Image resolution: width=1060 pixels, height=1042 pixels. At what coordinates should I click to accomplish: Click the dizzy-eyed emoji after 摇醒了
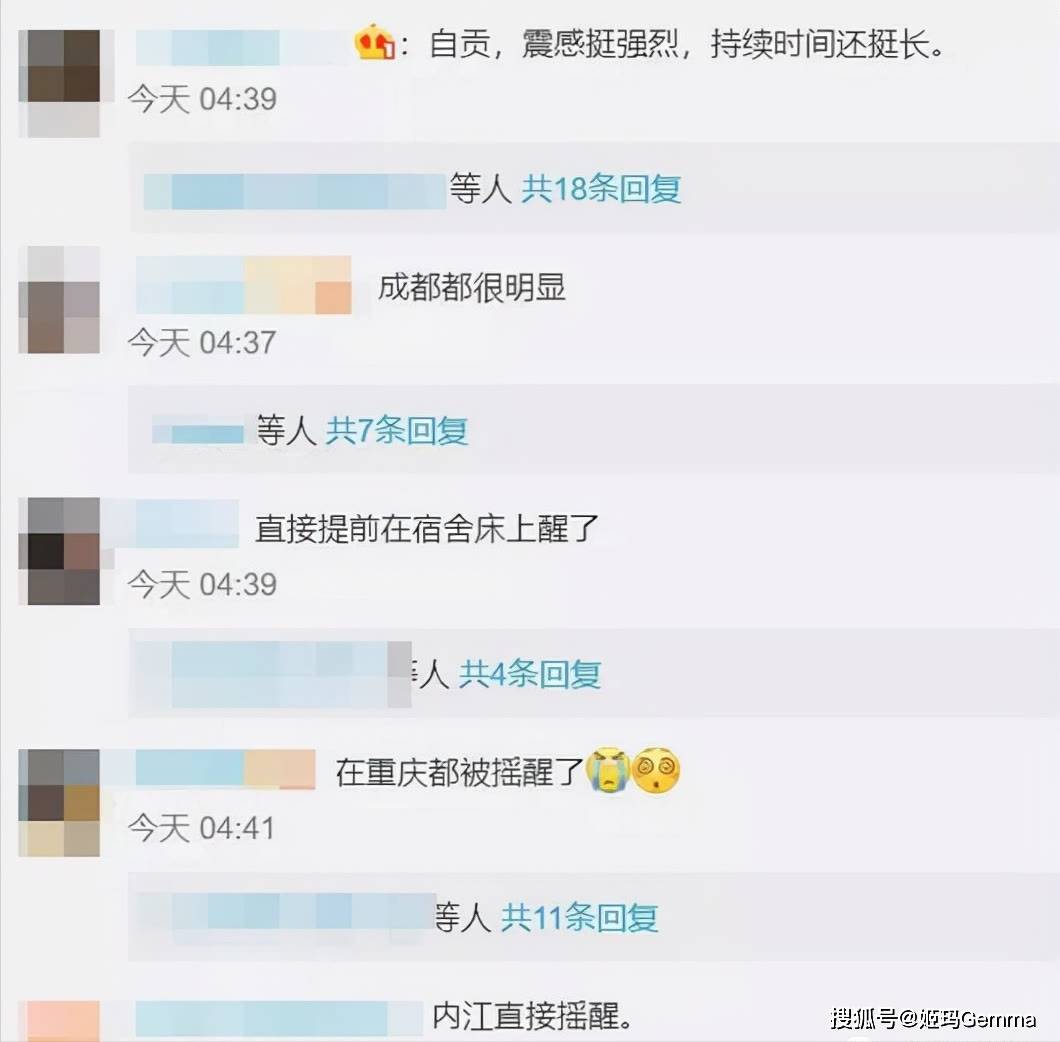pos(655,770)
